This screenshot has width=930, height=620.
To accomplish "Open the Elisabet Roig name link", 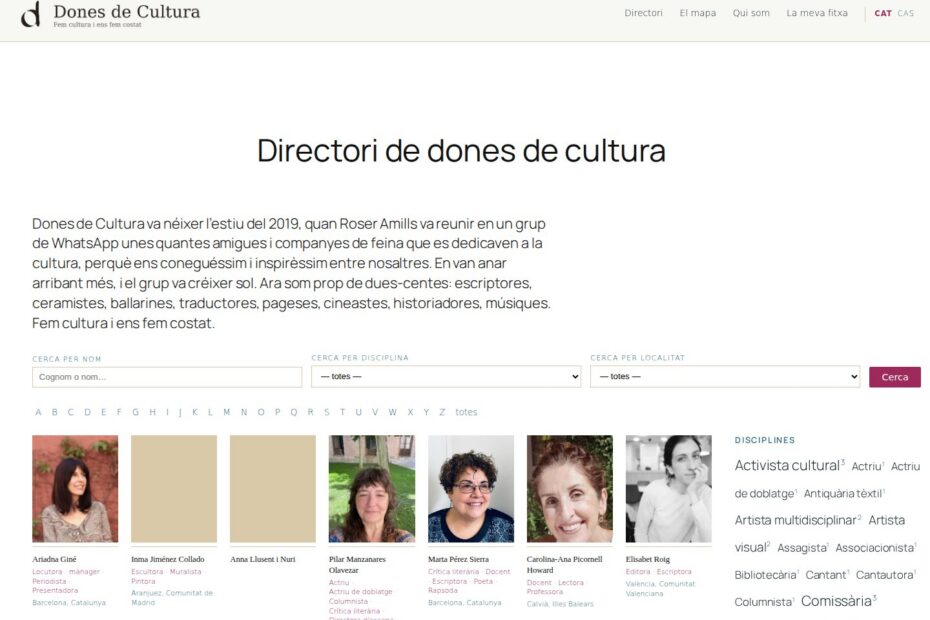I will click(x=647, y=559).
